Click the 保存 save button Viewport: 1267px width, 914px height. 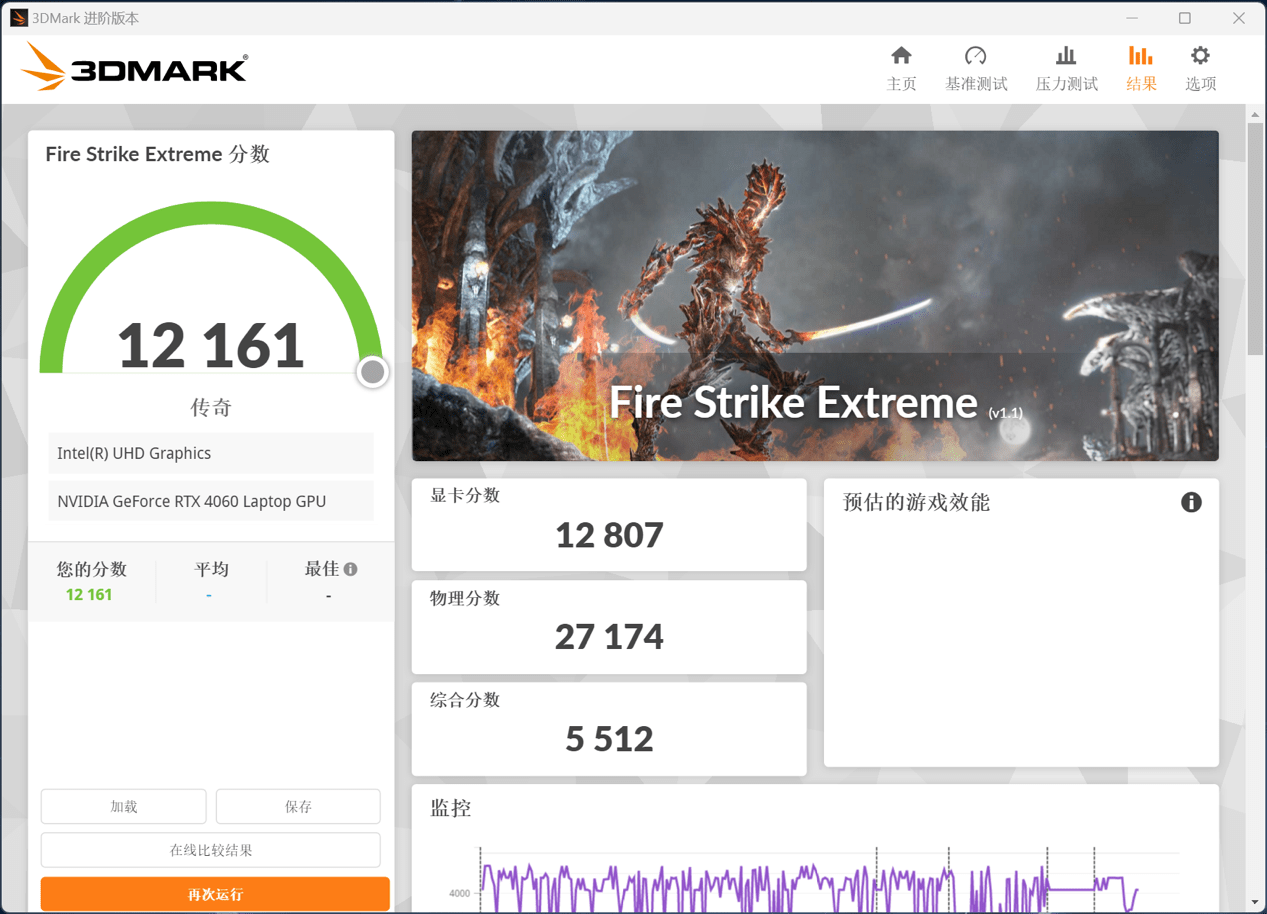tap(298, 806)
